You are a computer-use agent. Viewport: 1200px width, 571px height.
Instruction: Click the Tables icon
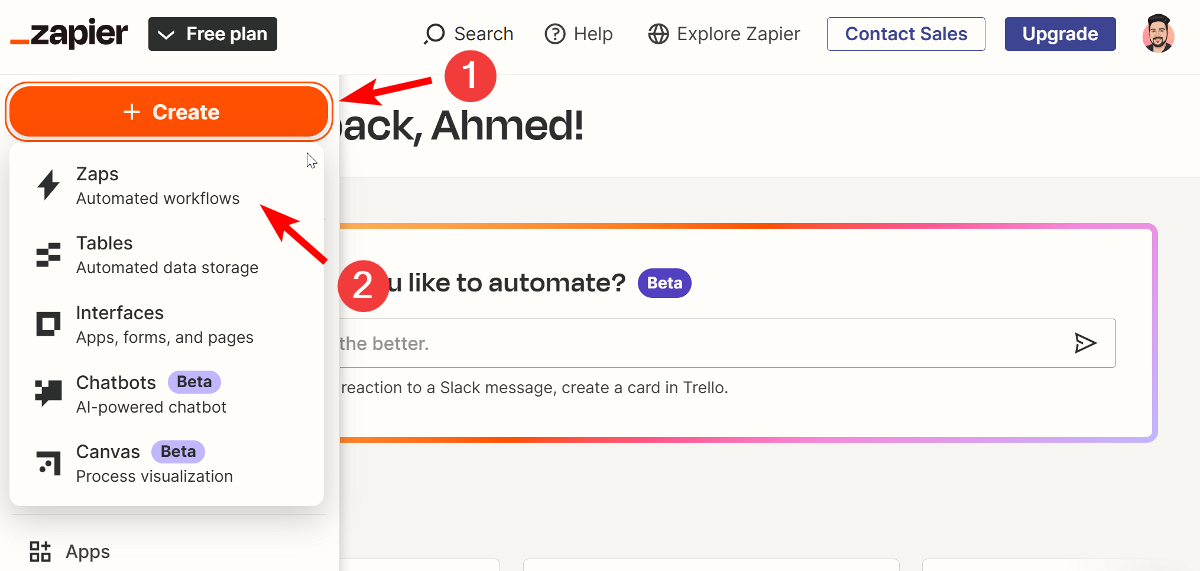coord(48,255)
